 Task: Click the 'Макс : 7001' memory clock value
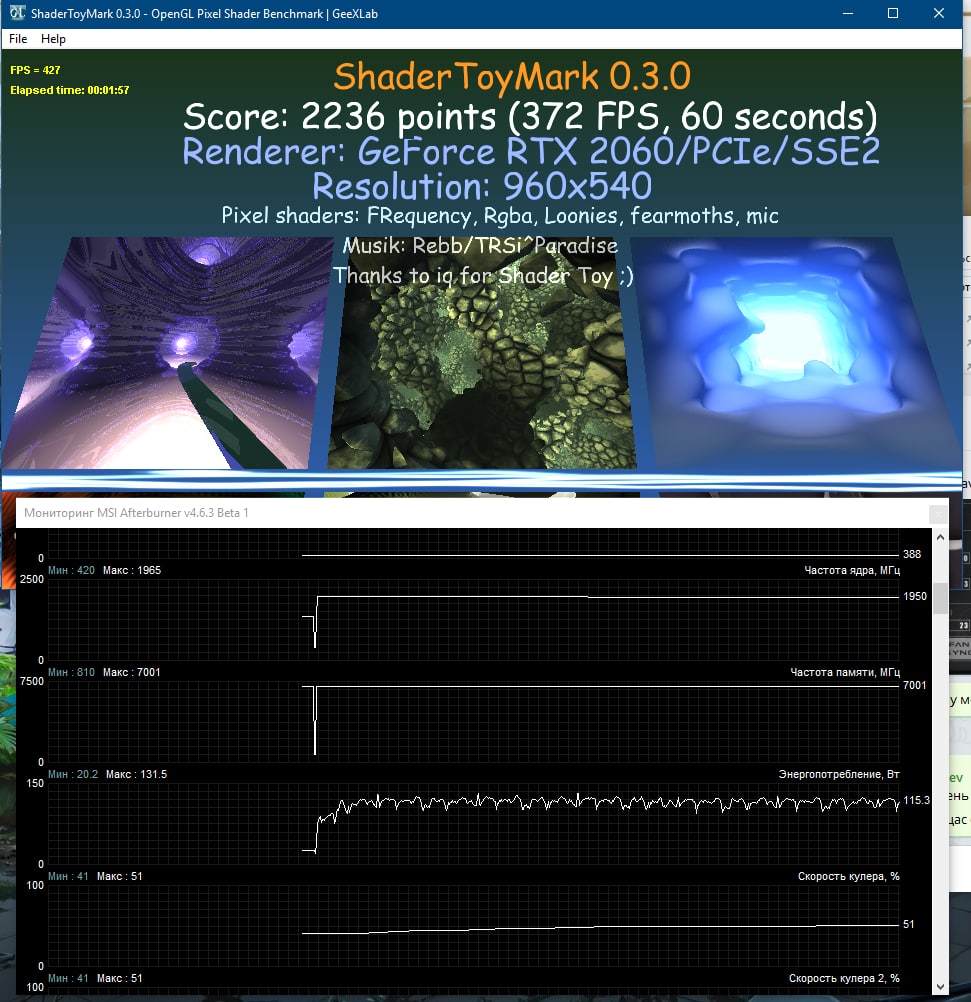[x=132, y=672]
